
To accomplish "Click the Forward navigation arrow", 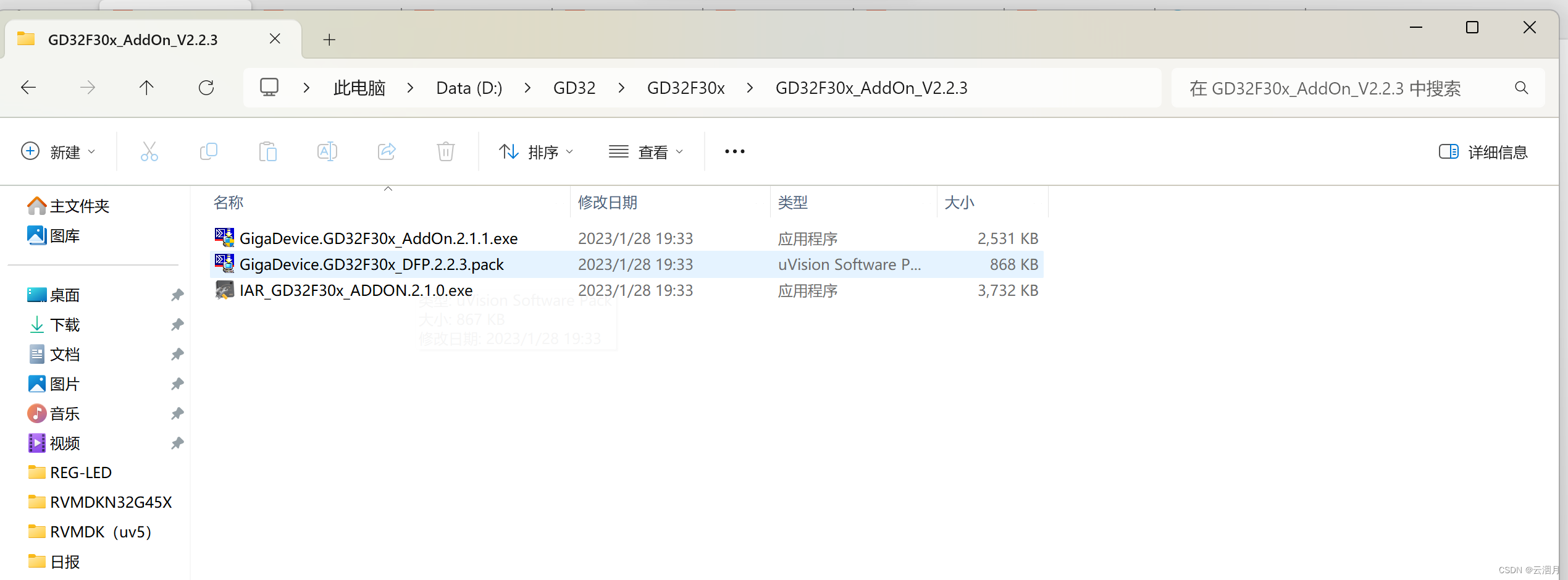I will pyautogui.click(x=88, y=88).
